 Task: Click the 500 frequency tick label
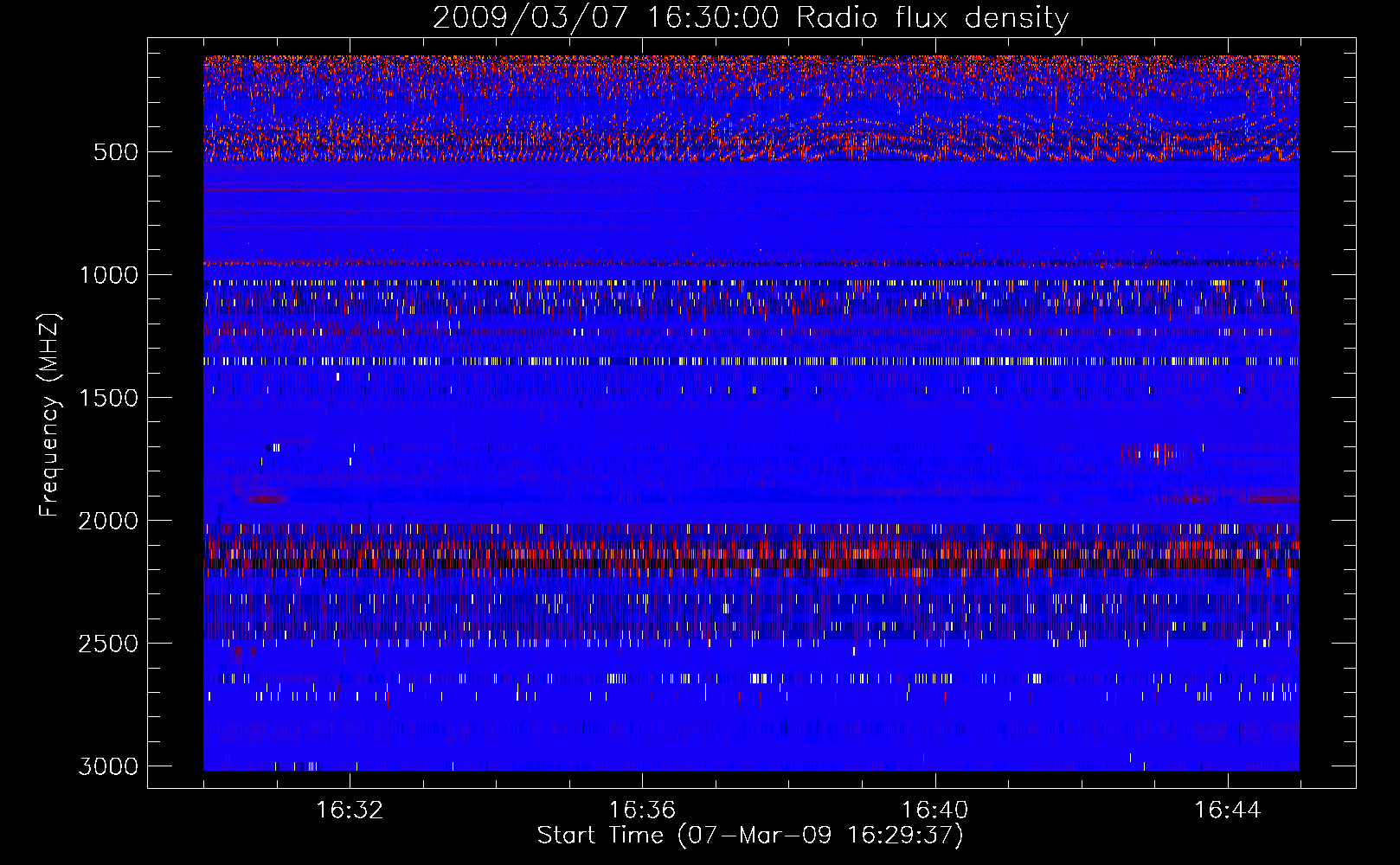pos(115,152)
